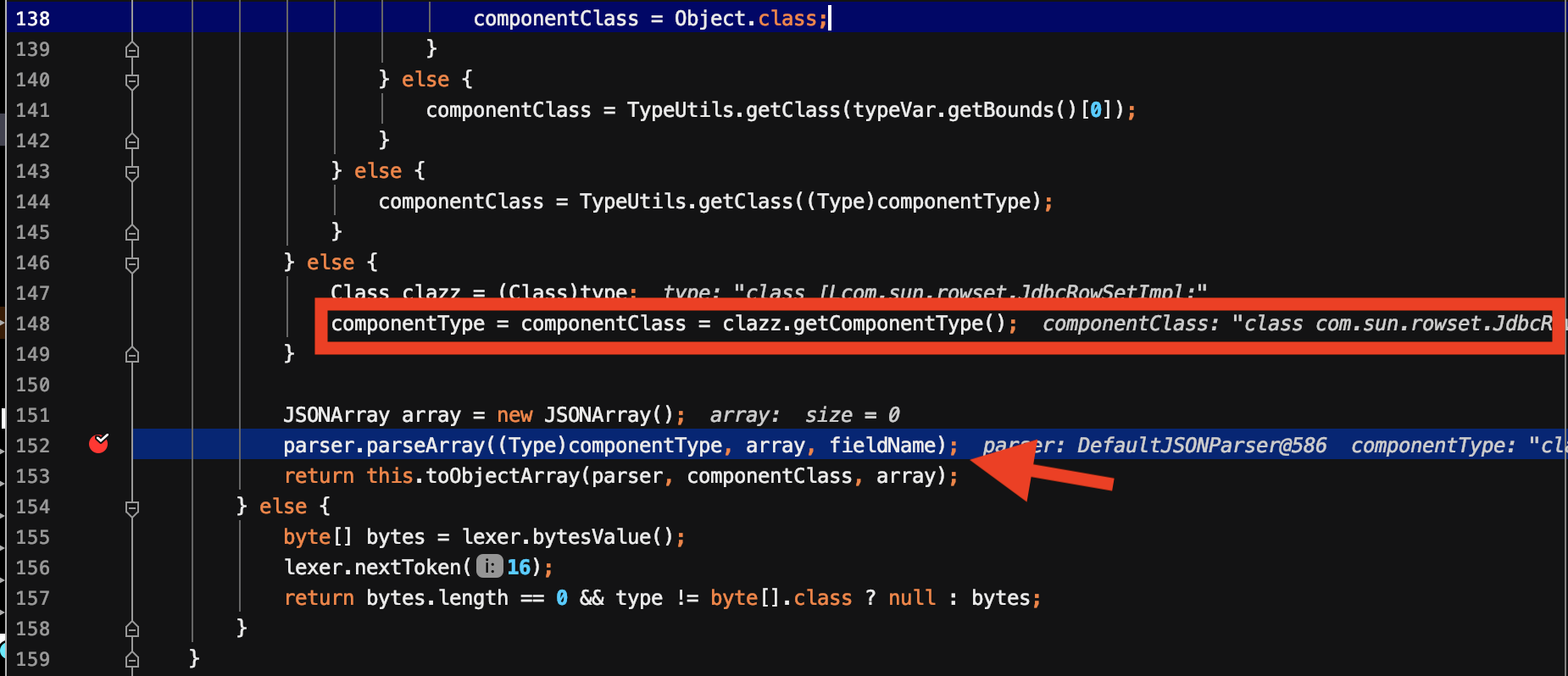Screen dimensions: 1568x676
Task: Click the DefaultJSONParser@586 inline debug value
Action: pos(1201,446)
